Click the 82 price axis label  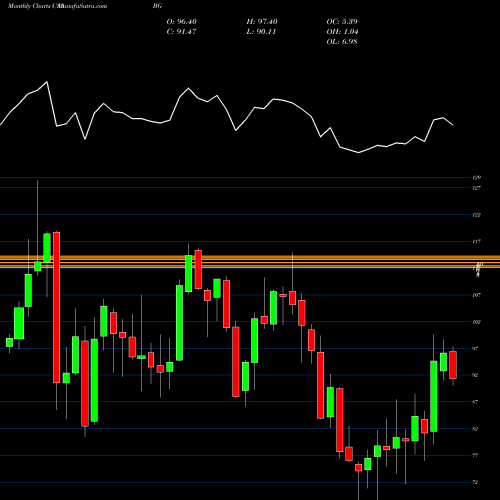click(475, 429)
